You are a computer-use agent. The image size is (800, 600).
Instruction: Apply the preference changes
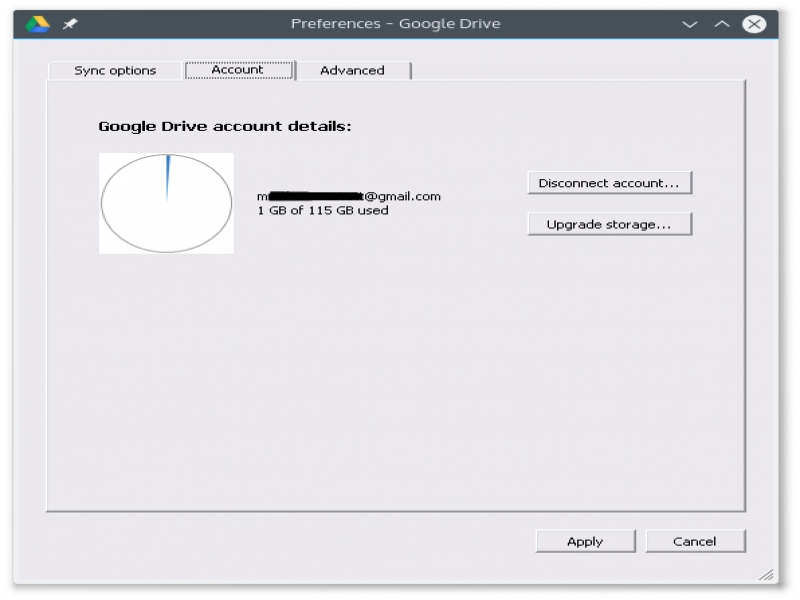click(x=585, y=541)
